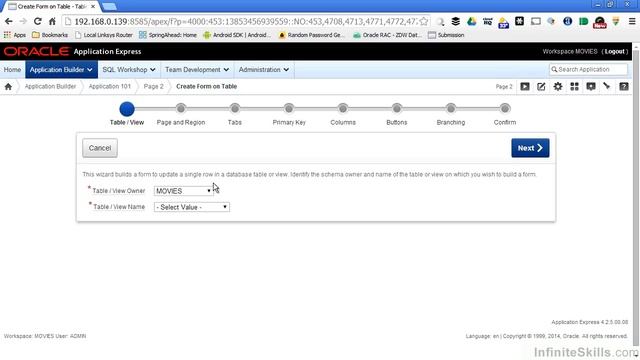Open the Chrome hamburger menu
The height and width of the screenshot is (360, 640).
click(x=632, y=21)
